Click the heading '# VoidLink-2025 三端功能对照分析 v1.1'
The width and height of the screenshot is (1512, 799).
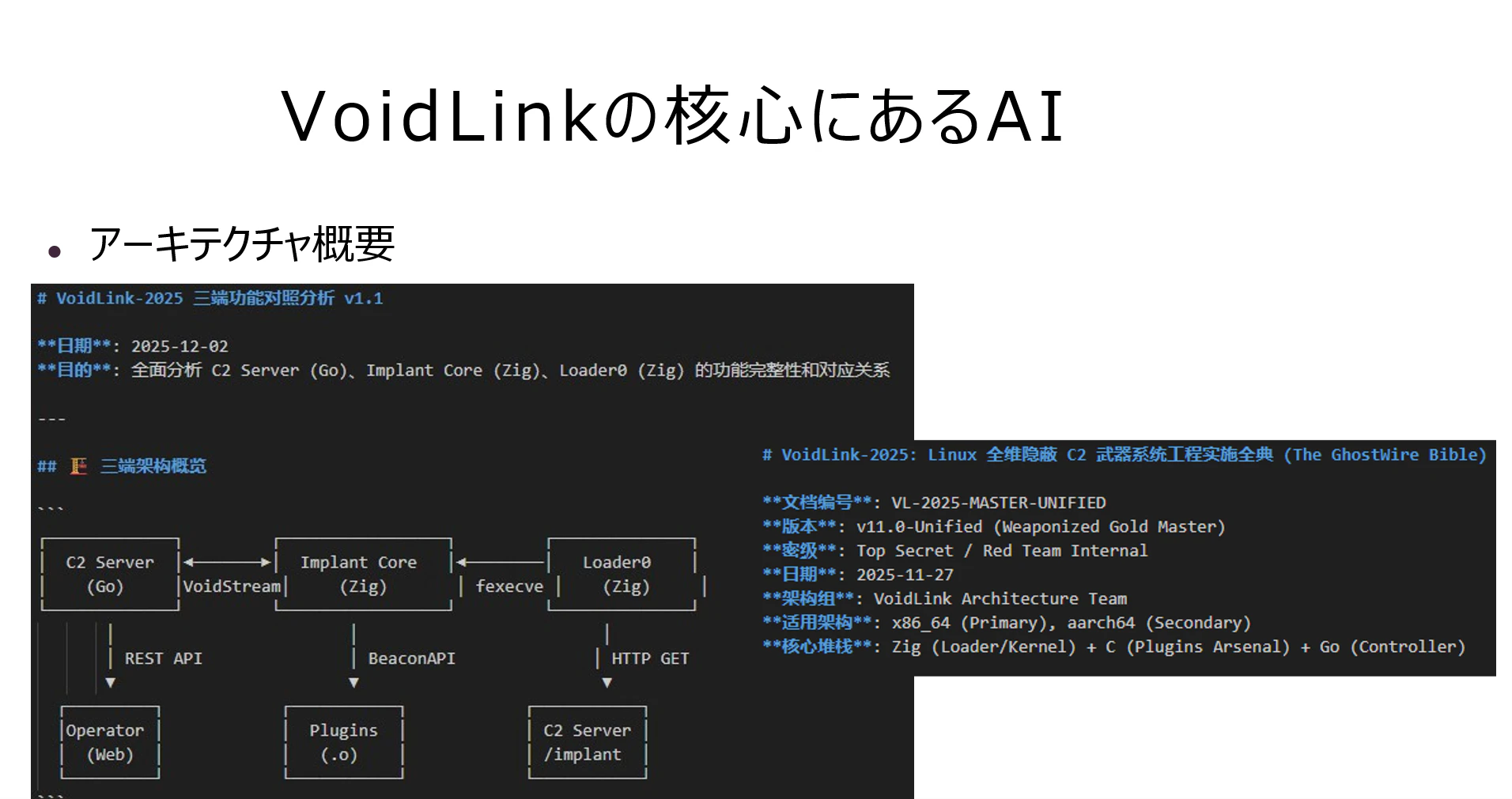(x=210, y=298)
